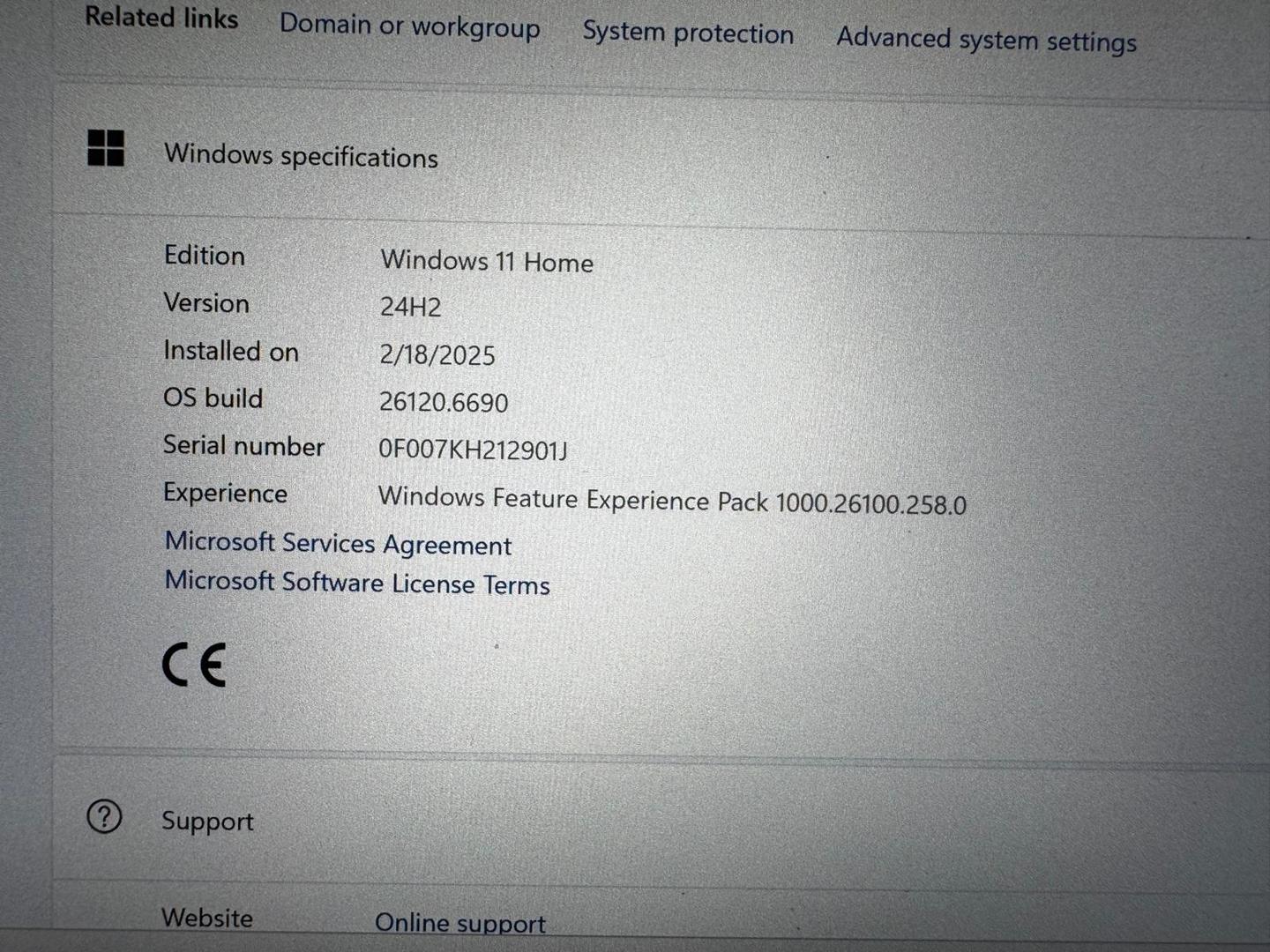This screenshot has width=1270, height=952.
Task: Click the Support section heading
Action: (x=207, y=821)
